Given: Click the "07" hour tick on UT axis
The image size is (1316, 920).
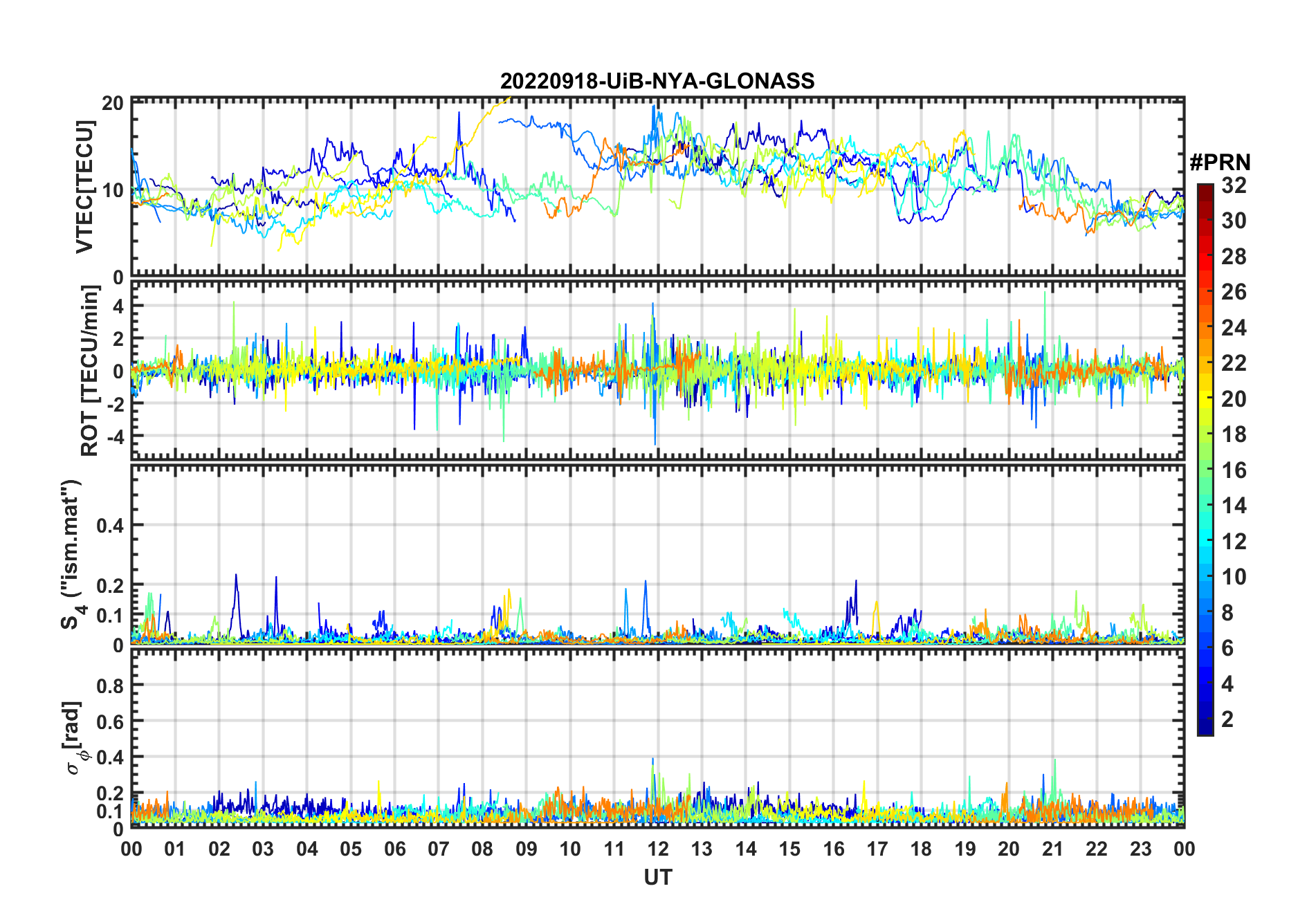Looking at the screenshot, I should click(439, 849).
